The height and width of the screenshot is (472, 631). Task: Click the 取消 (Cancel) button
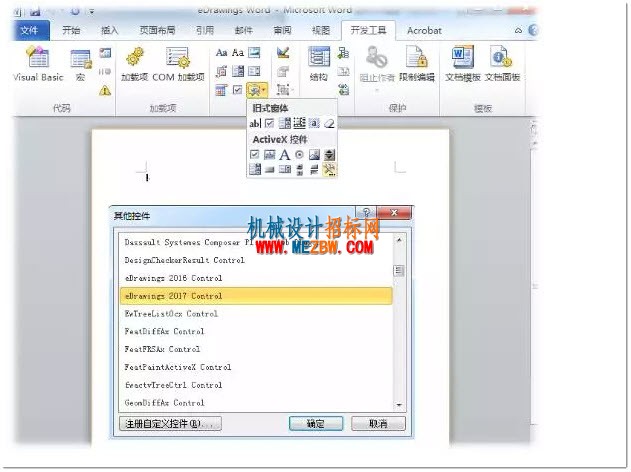pos(378,424)
